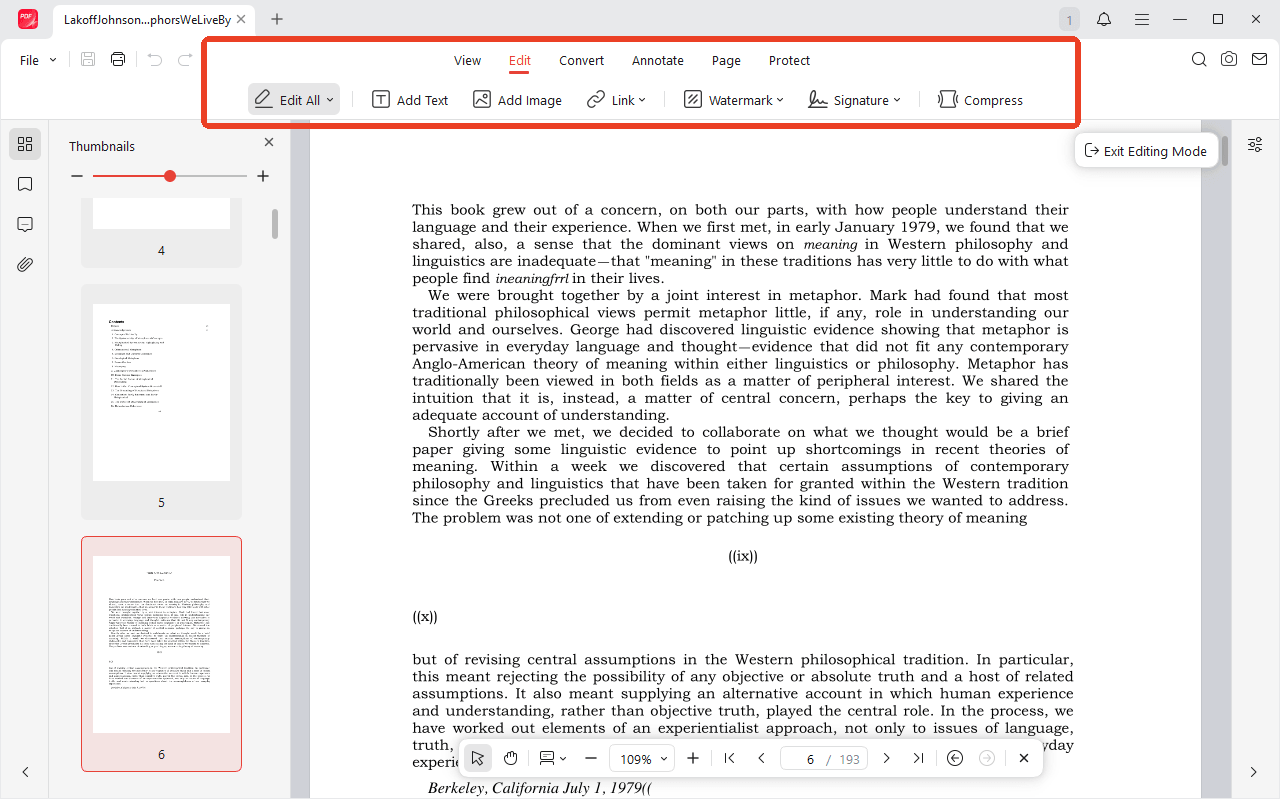The width and height of the screenshot is (1280, 799).
Task: Click the document vertical scrollbar
Action: (1225, 150)
